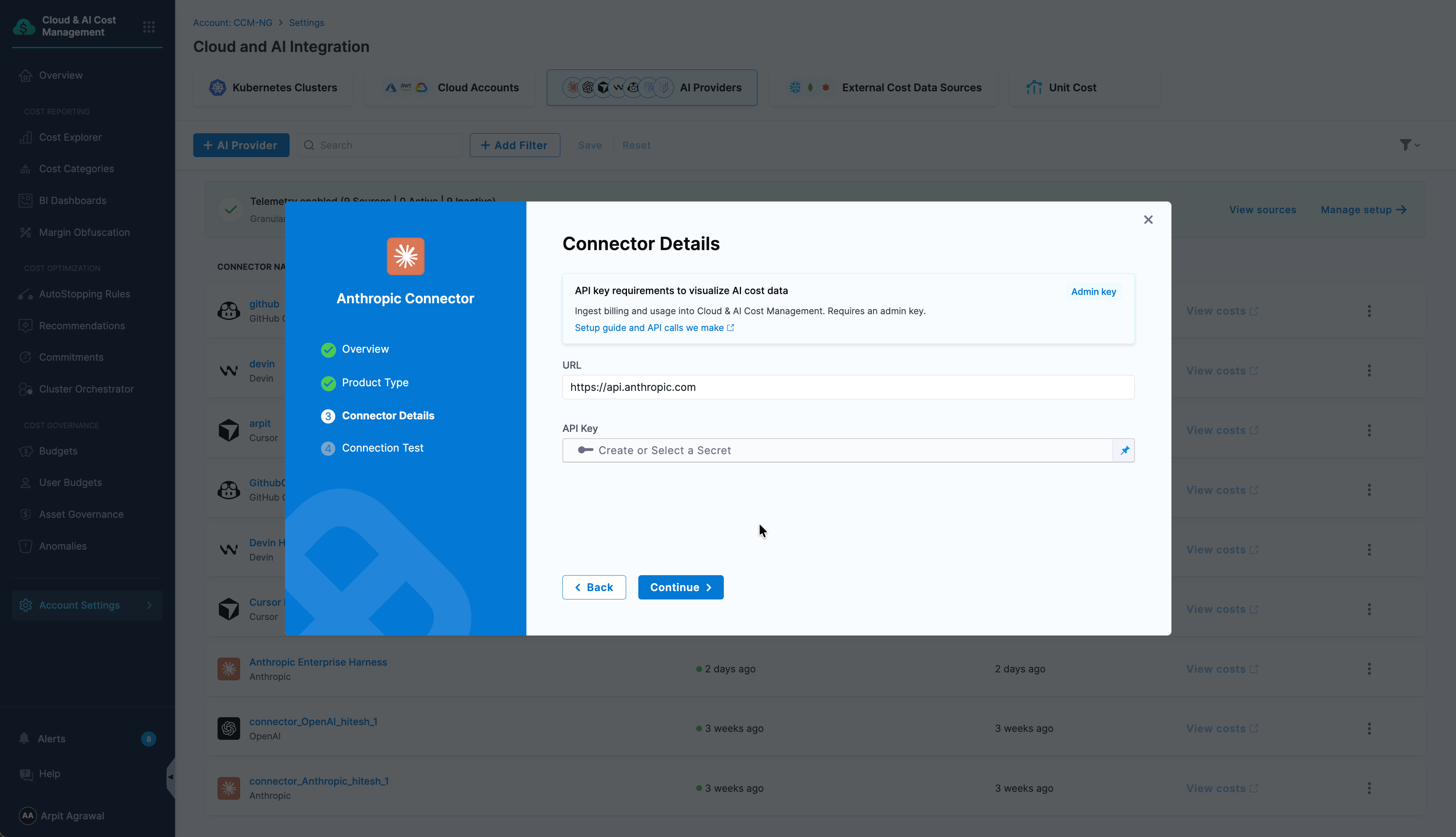The height and width of the screenshot is (837, 1456).
Task: Open Arpit Agrawal user profile
Action: click(62, 815)
